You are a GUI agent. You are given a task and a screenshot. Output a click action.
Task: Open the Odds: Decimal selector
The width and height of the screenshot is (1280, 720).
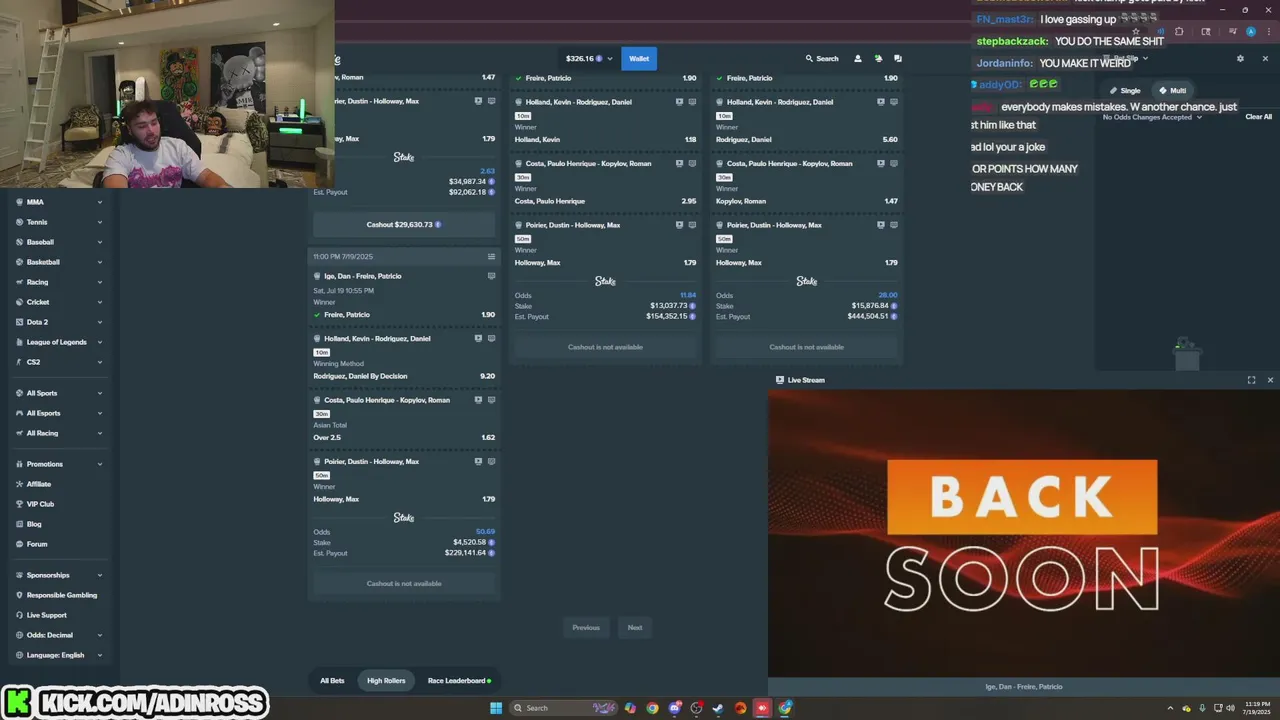click(59, 635)
